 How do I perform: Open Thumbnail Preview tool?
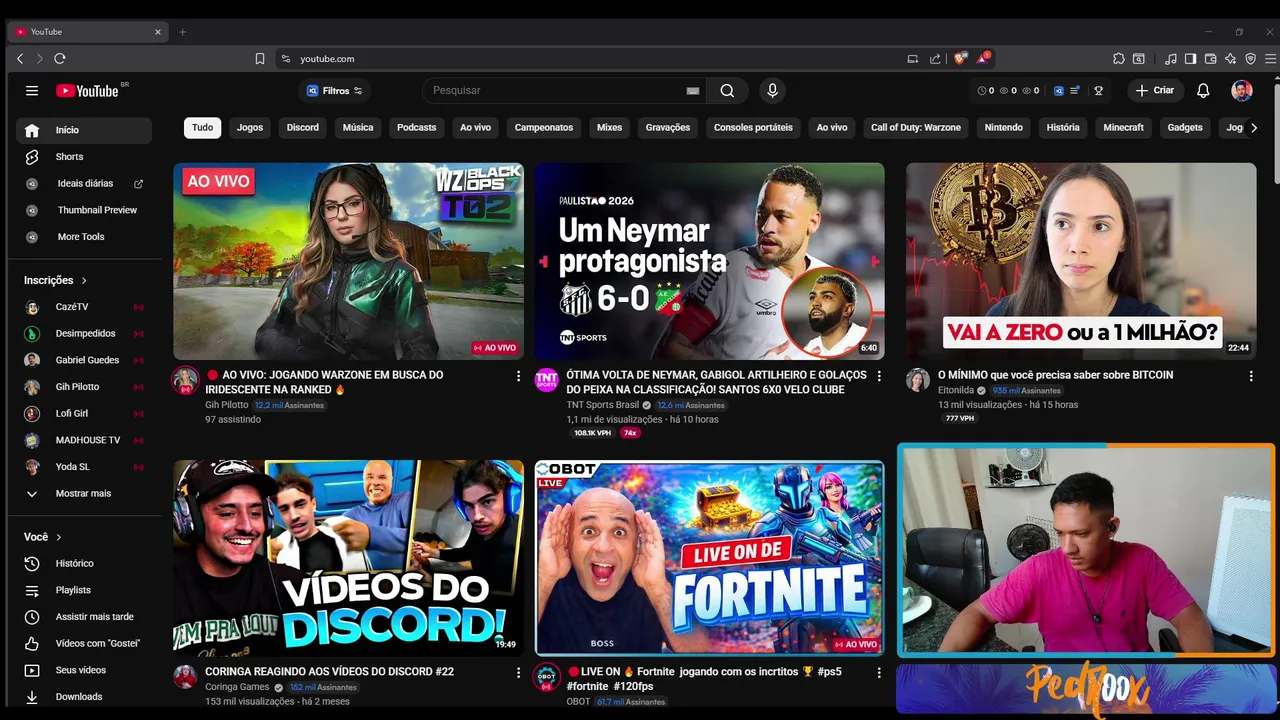point(84,210)
